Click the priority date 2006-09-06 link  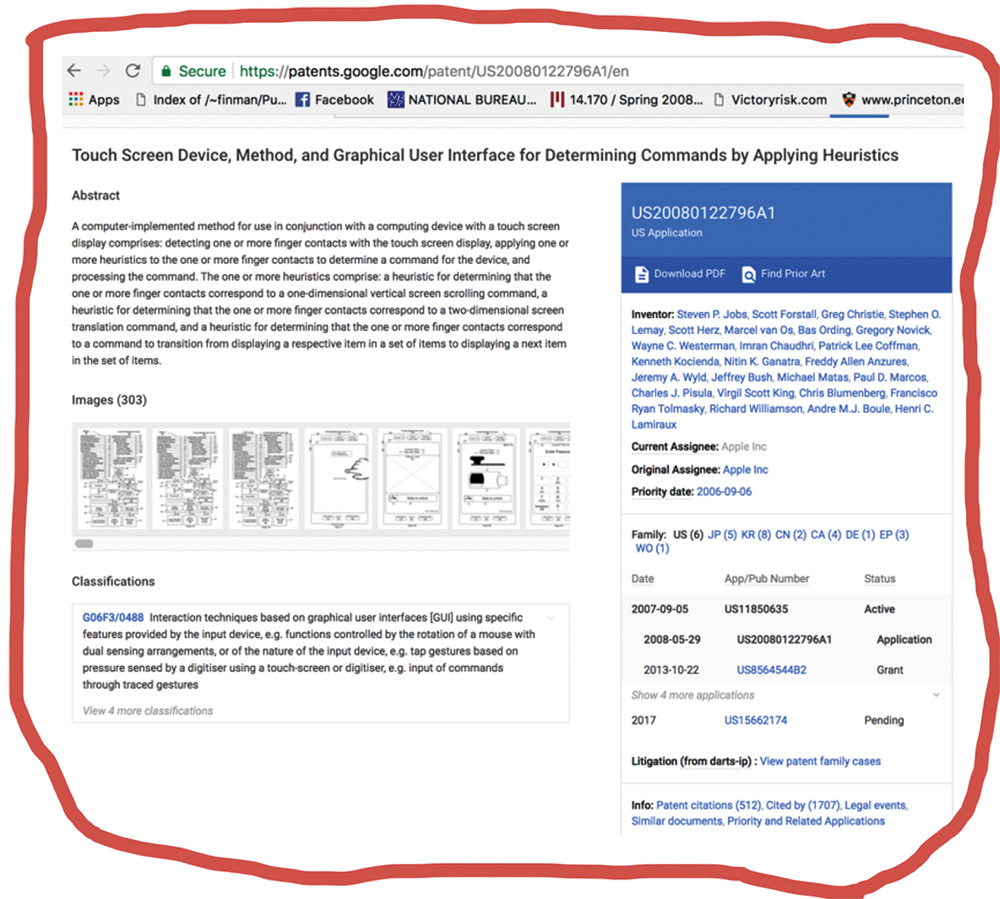point(724,492)
